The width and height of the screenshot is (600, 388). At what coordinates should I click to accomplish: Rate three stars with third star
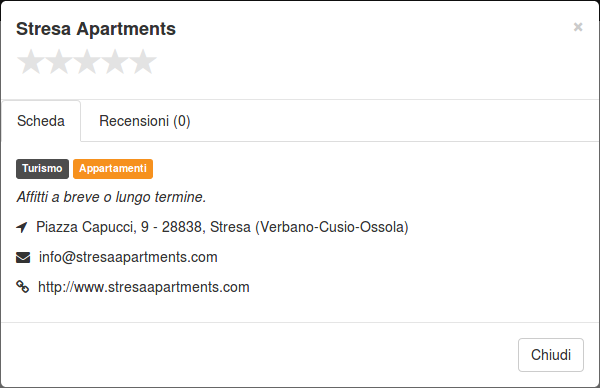click(87, 62)
